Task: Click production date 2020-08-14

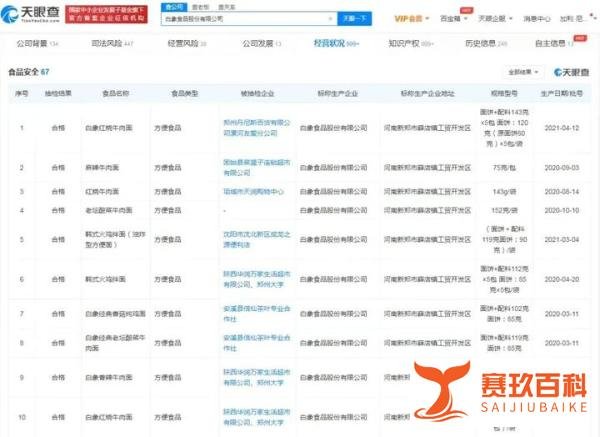Action: [562, 191]
